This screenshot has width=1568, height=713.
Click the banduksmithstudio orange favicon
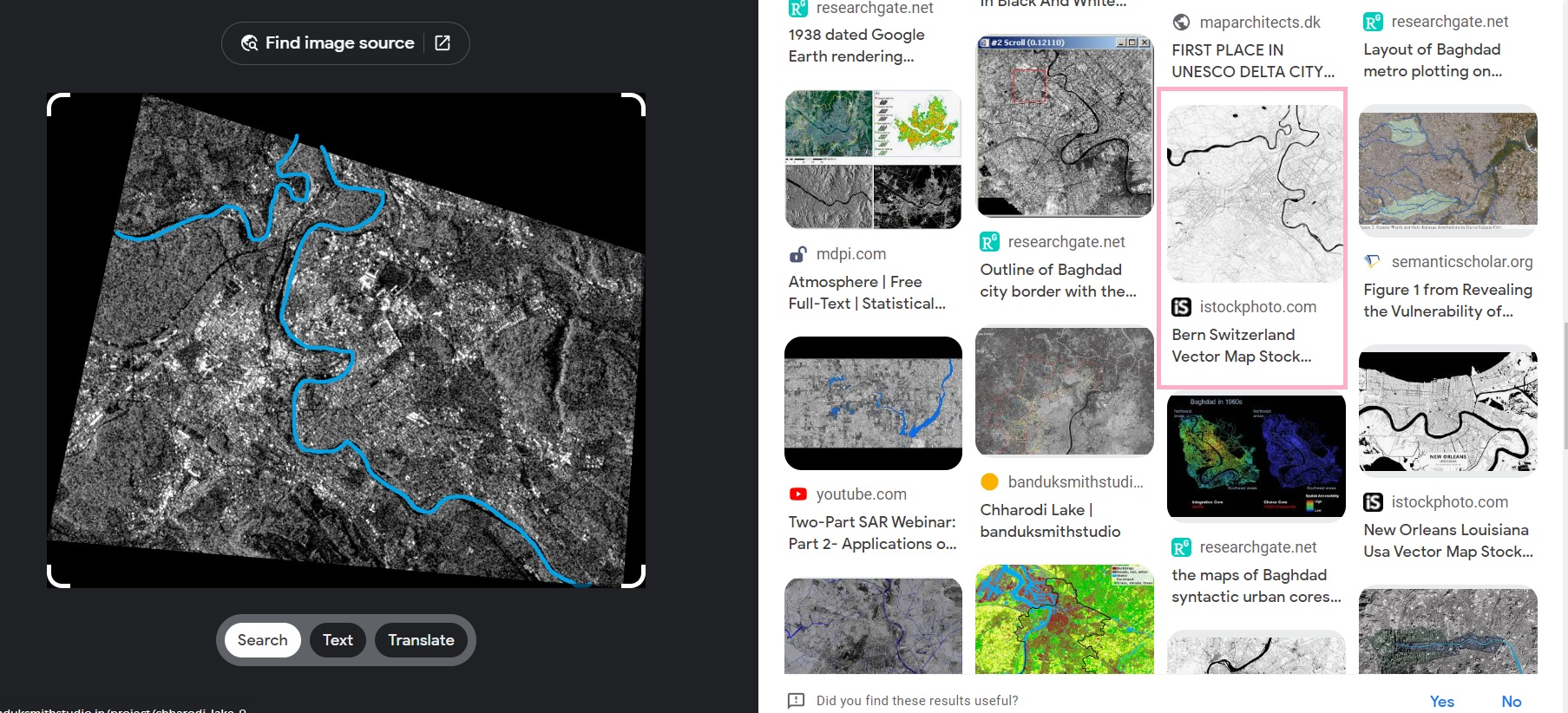pyautogui.click(x=989, y=482)
